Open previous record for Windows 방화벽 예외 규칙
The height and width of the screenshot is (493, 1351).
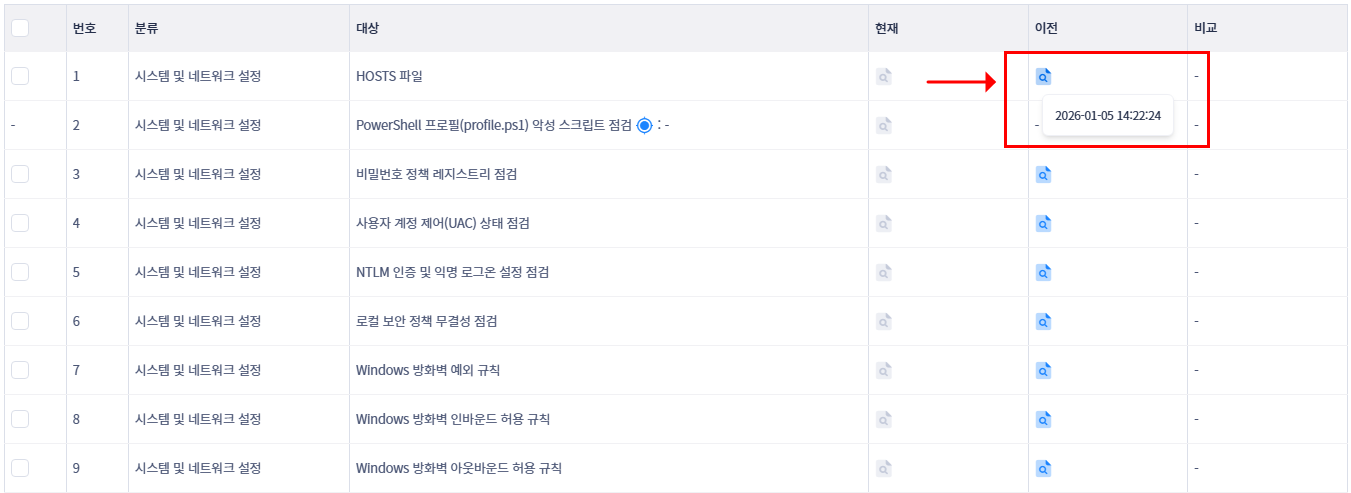tap(1043, 370)
